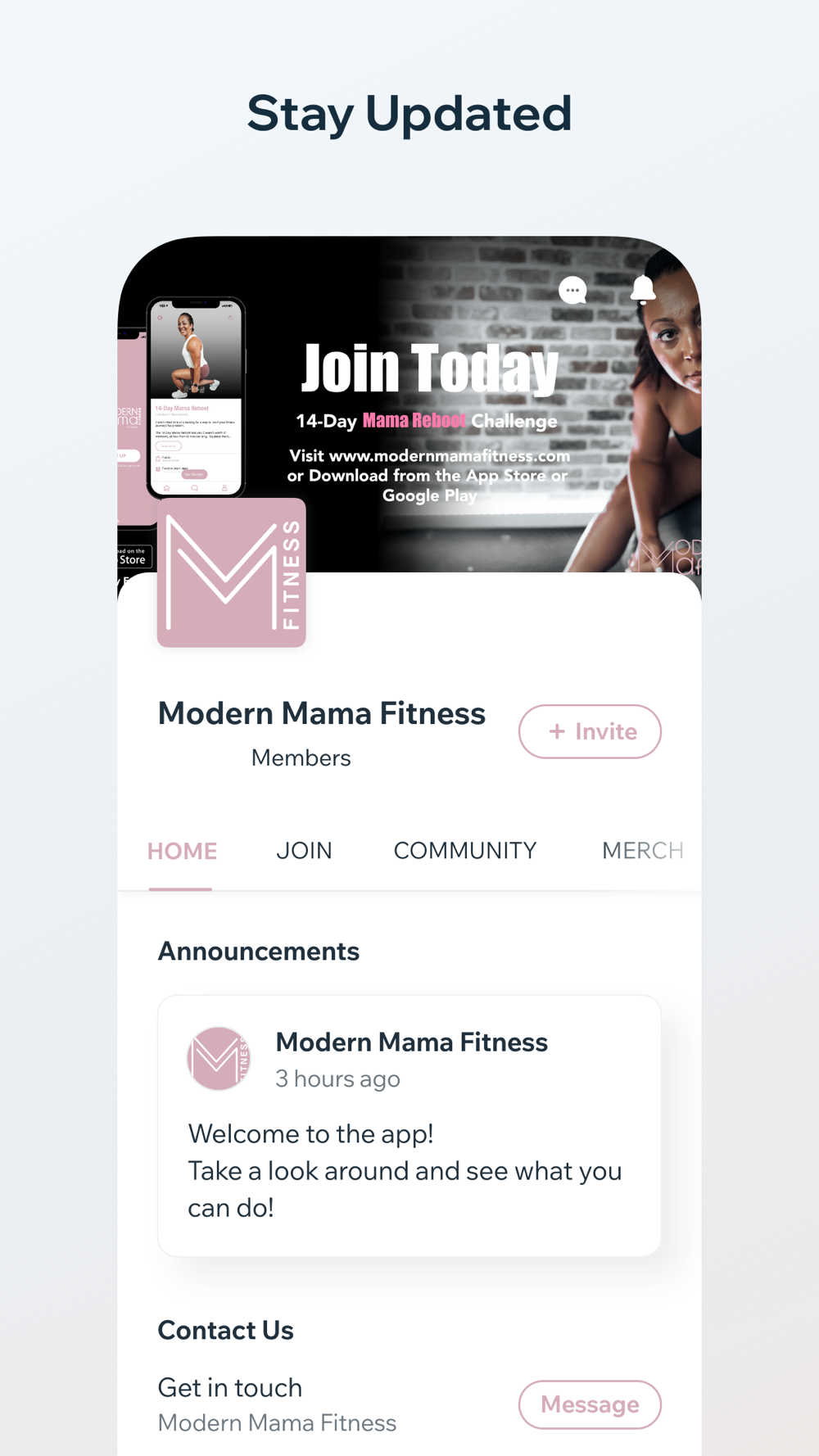The height and width of the screenshot is (1456, 819).
Task: Click the Message button
Action: [590, 1404]
